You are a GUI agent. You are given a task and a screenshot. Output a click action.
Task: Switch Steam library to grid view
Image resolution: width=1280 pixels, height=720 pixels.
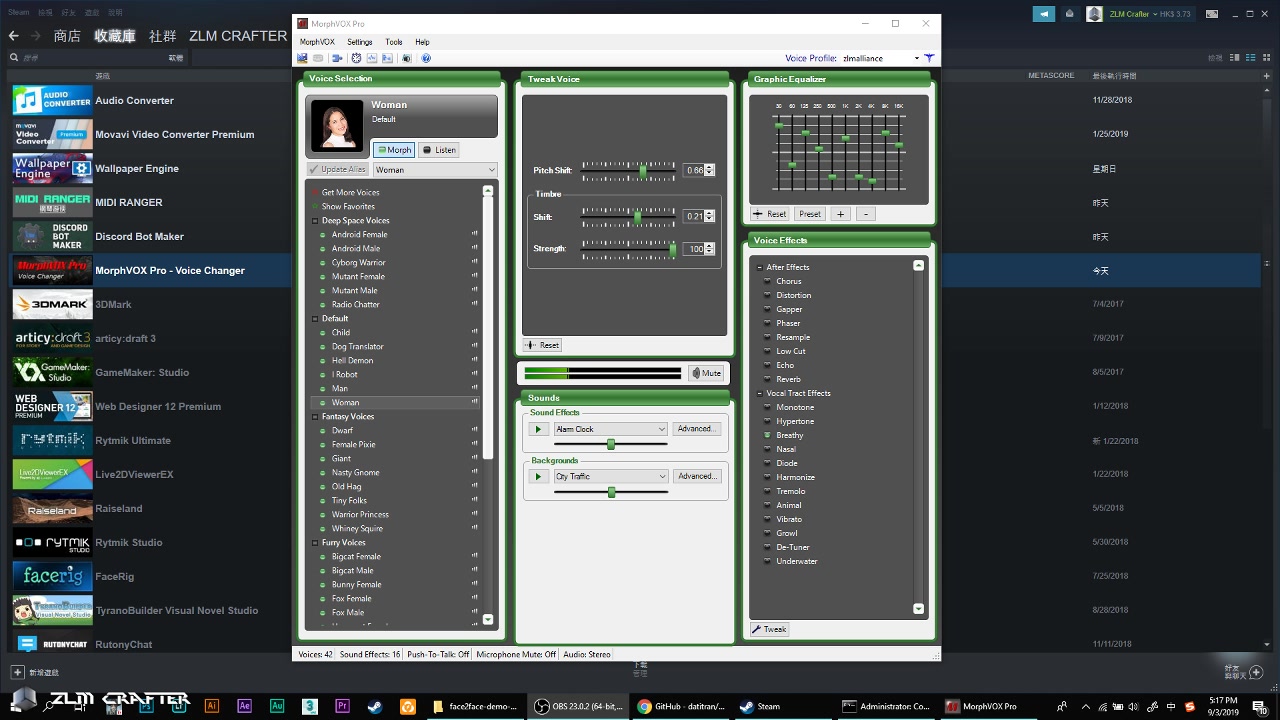[x=1267, y=58]
